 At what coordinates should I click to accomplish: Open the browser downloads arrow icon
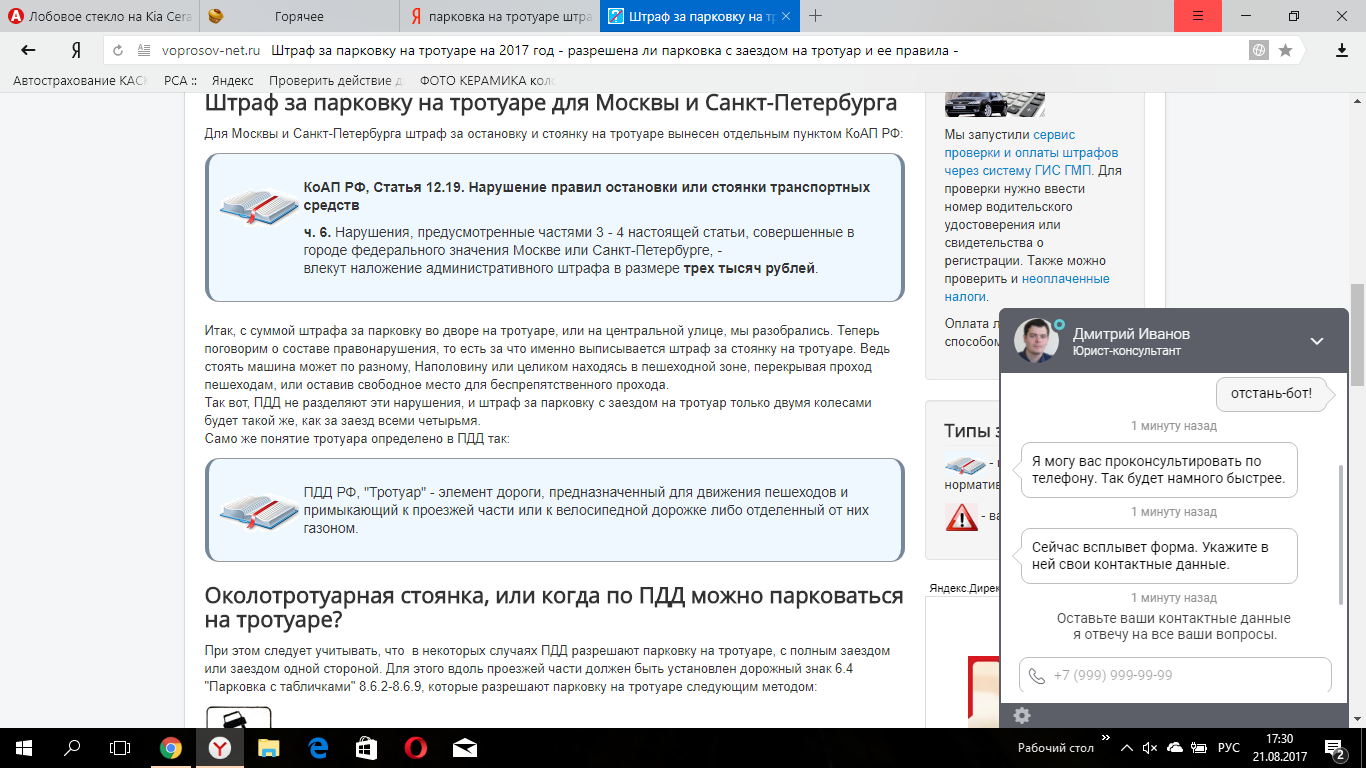coord(1341,51)
